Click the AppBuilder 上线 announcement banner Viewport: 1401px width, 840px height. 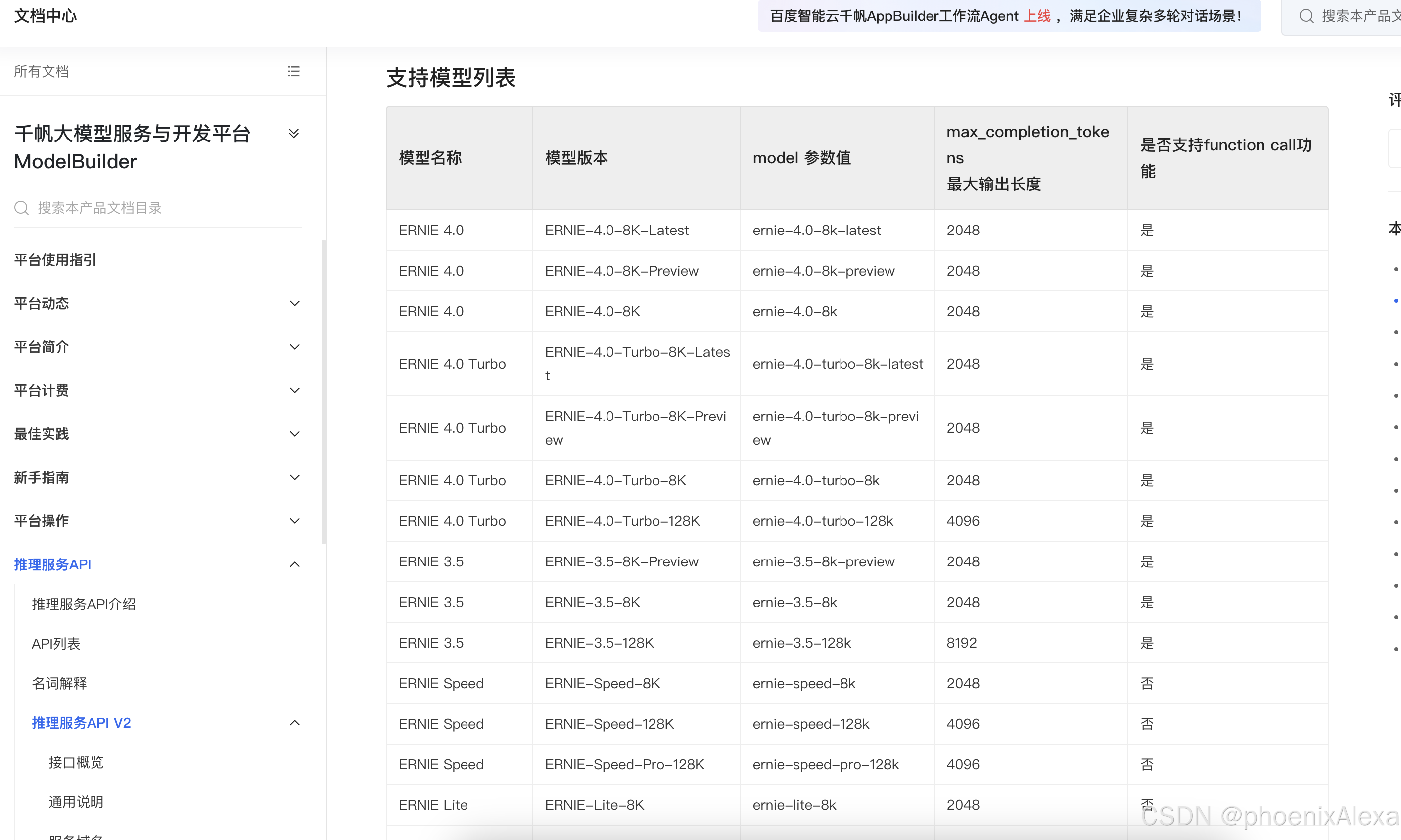(1009, 16)
